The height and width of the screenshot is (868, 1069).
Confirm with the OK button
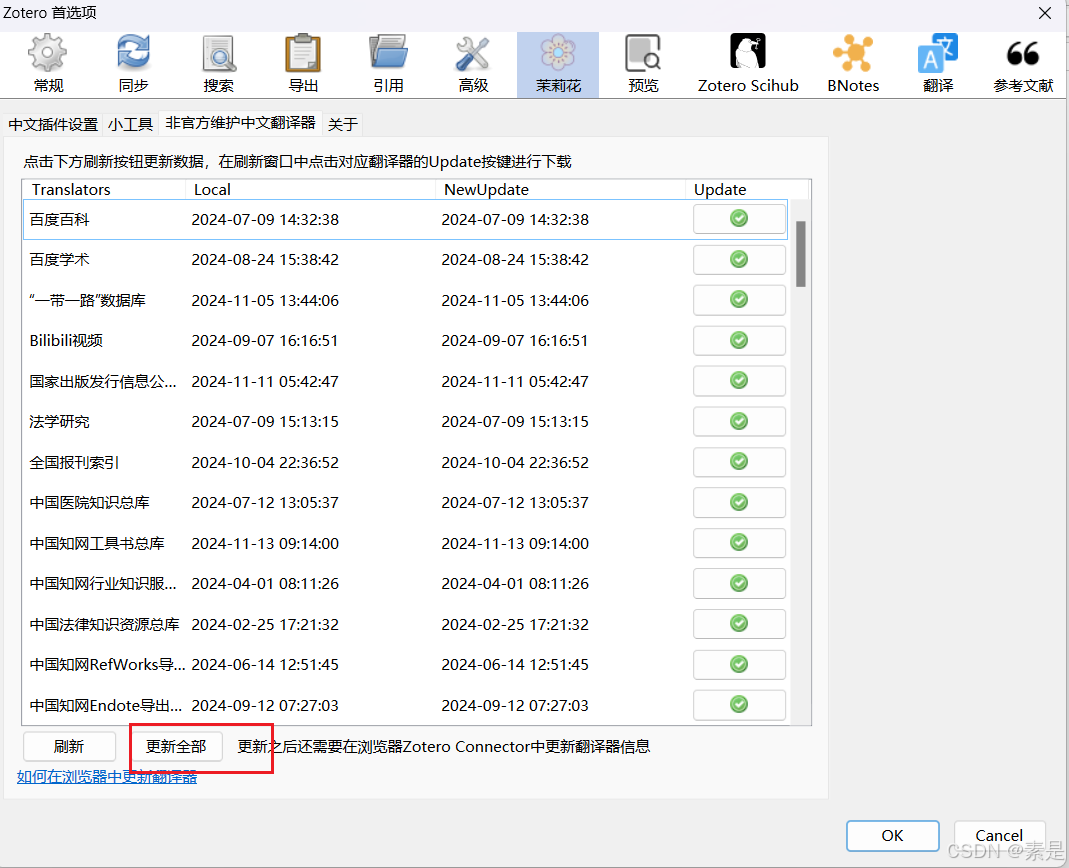892,836
